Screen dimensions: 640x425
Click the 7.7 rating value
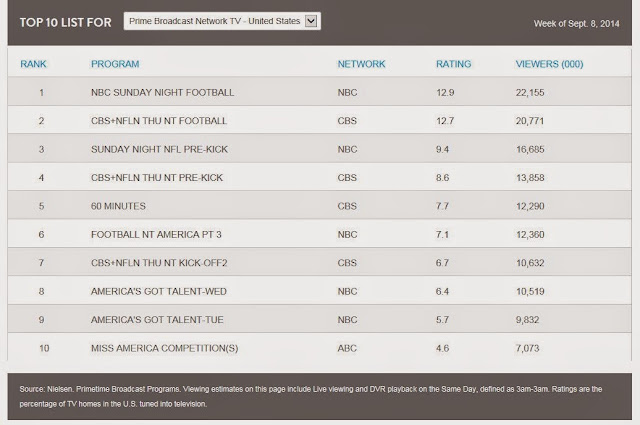(442, 206)
